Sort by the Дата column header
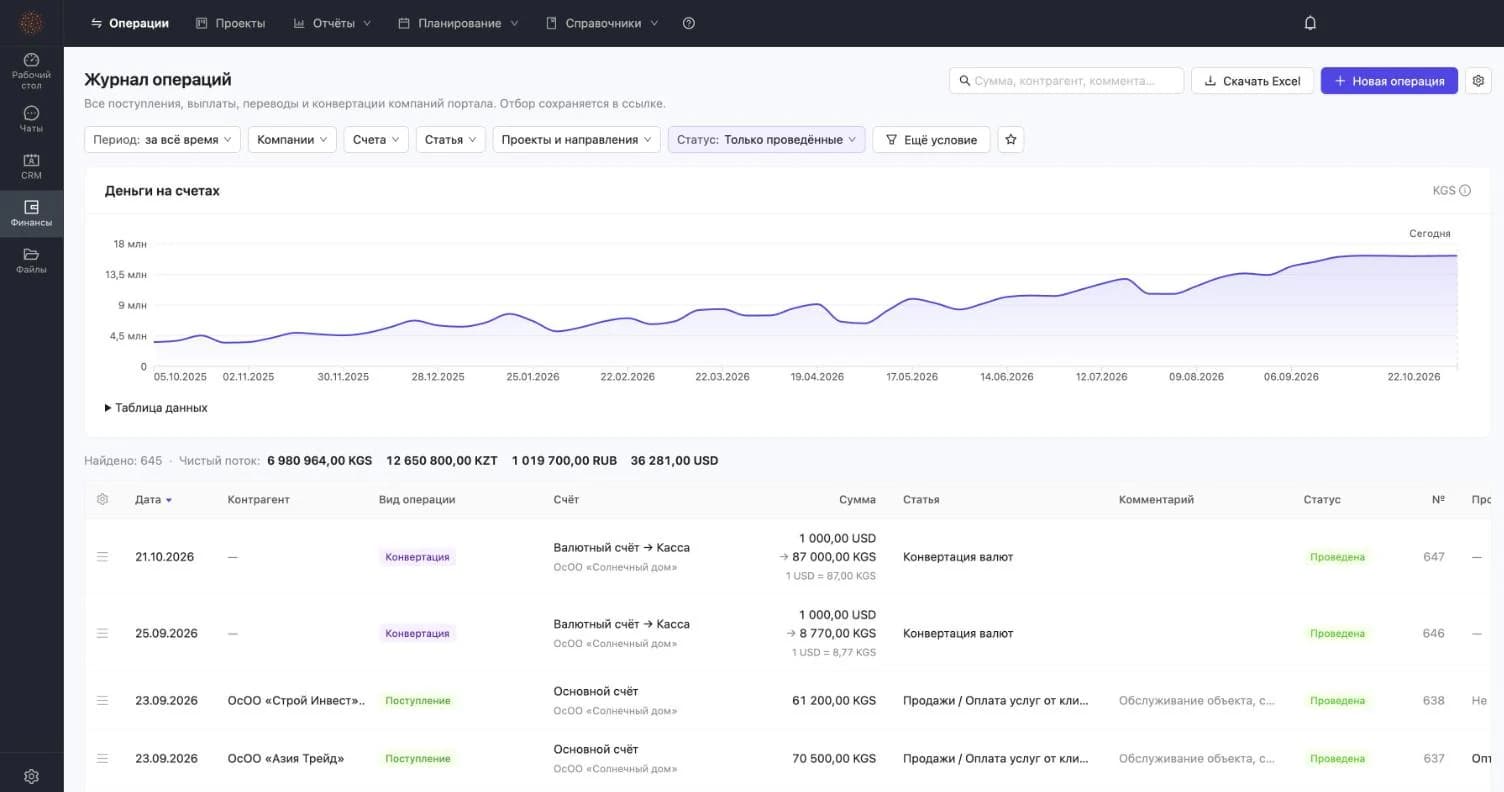Screen dimensions: 1504x792 click(x=153, y=499)
